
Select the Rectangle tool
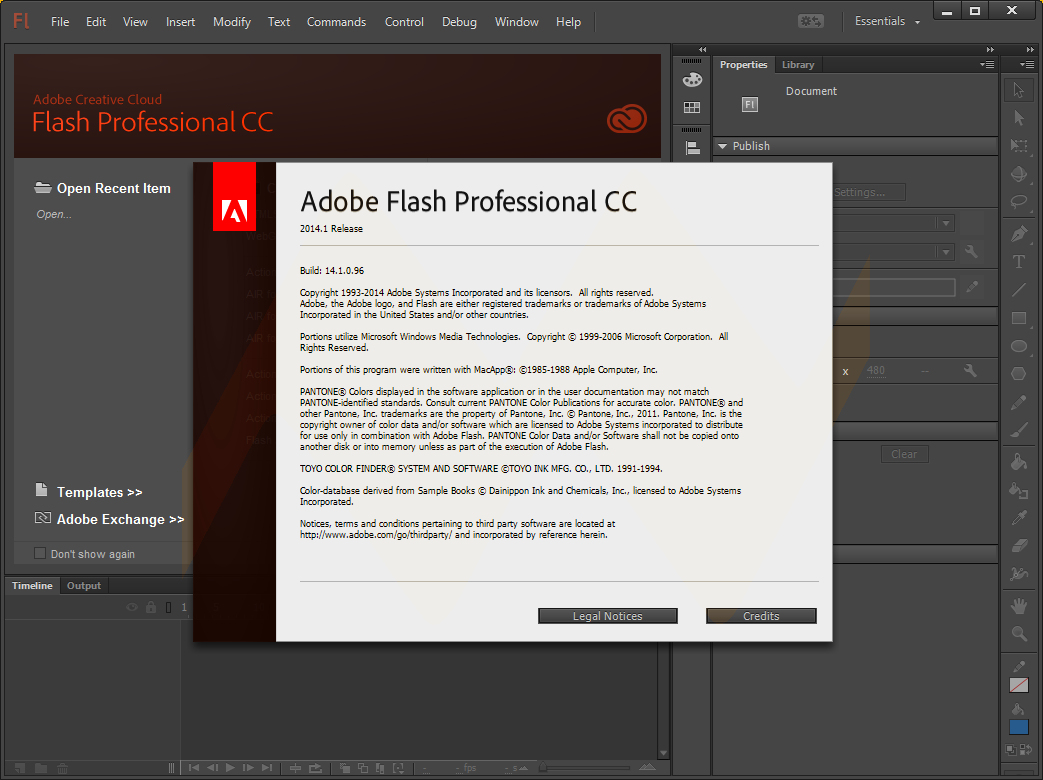pos(1018,318)
